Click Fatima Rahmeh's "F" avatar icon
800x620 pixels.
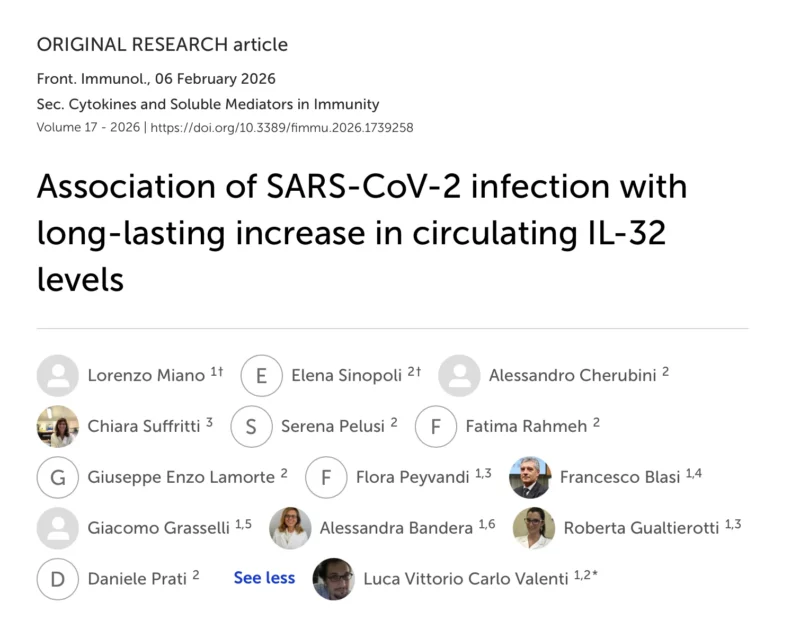pyautogui.click(x=436, y=426)
